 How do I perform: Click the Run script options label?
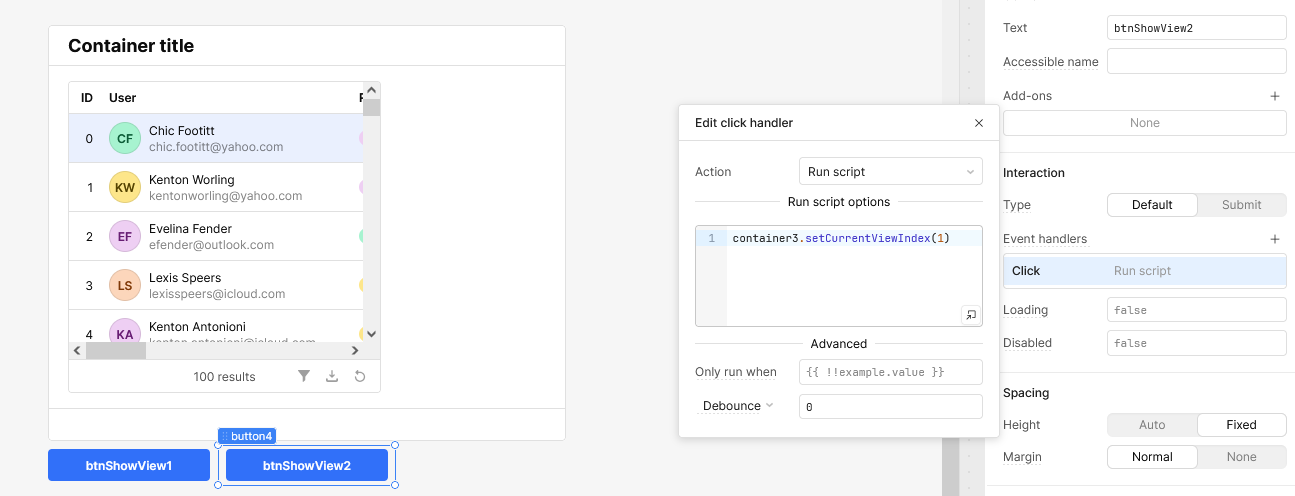click(839, 202)
